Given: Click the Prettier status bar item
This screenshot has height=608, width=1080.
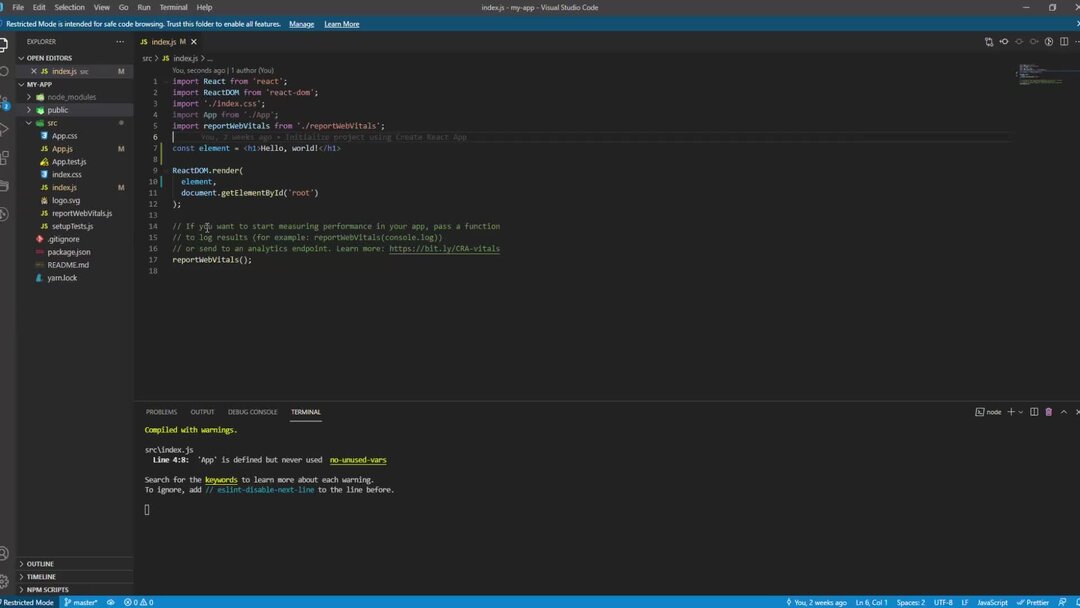Looking at the screenshot, I should click(1032, 602).
